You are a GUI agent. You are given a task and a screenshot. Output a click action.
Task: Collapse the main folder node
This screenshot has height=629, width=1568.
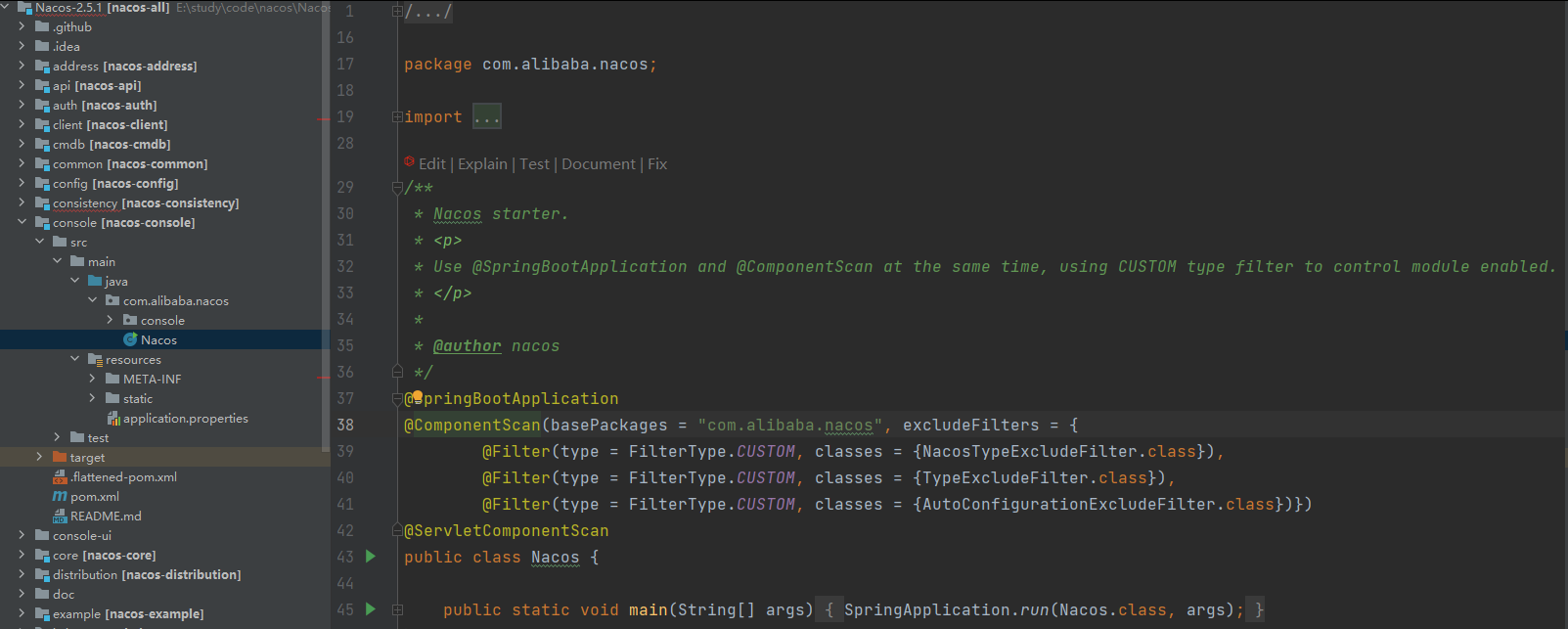[x=57, y=261]
